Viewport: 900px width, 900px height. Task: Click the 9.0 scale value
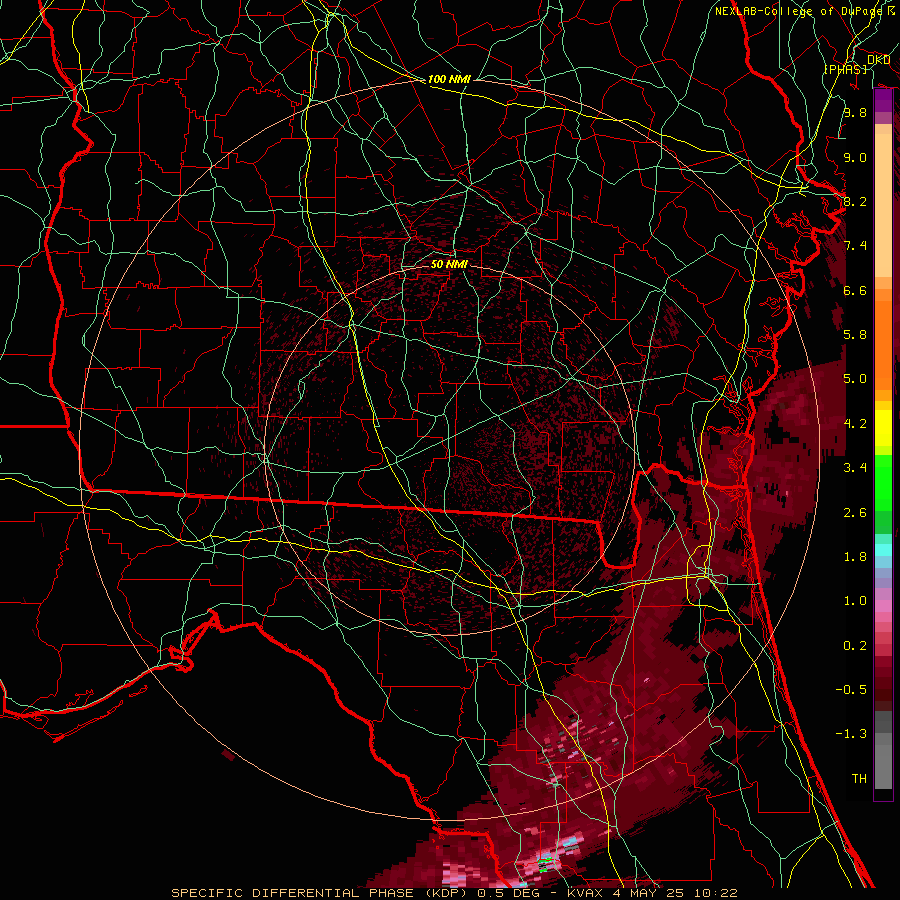(855, 157)
